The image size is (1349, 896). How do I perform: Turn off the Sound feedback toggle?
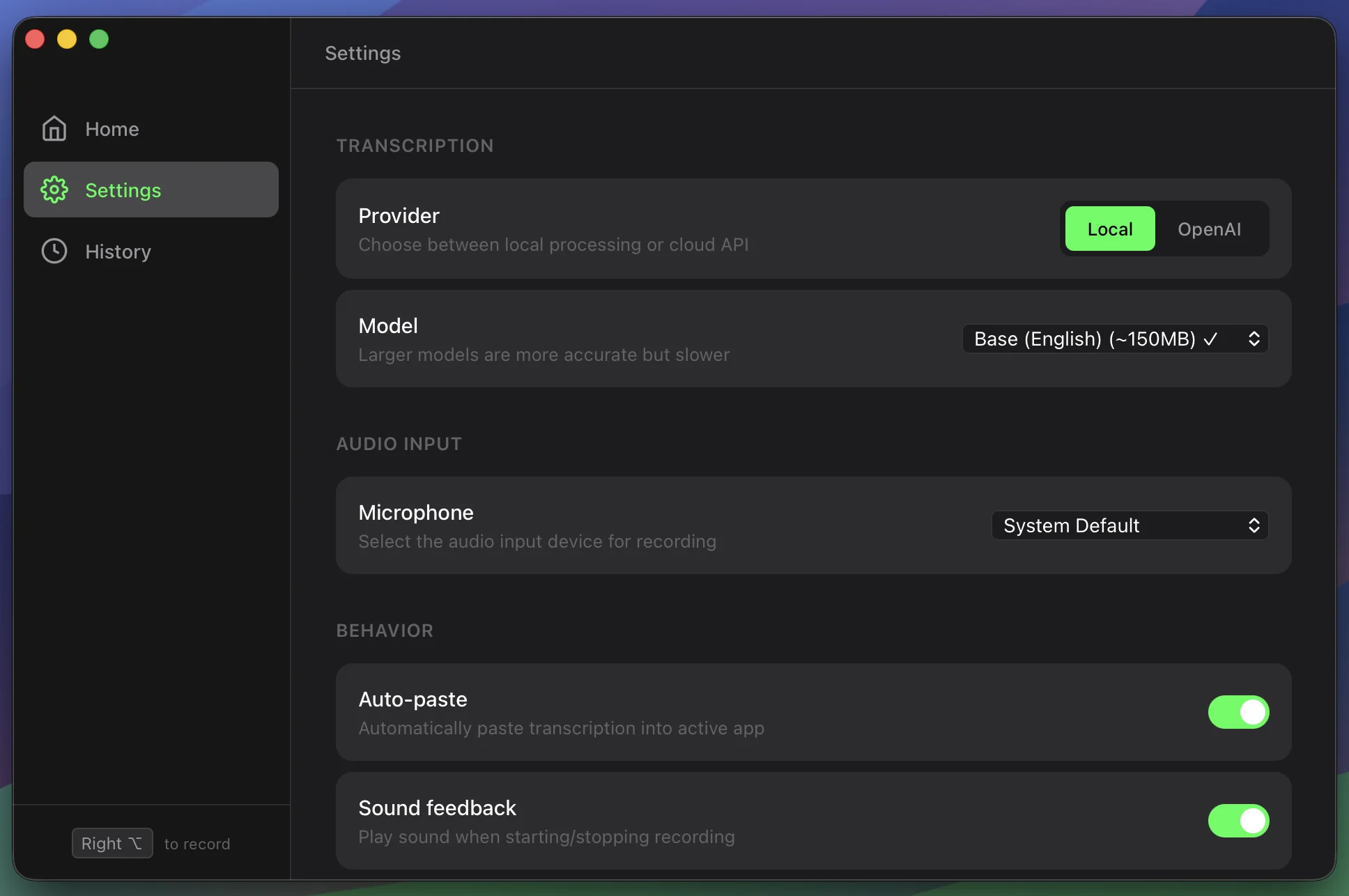coord(1238,821)
